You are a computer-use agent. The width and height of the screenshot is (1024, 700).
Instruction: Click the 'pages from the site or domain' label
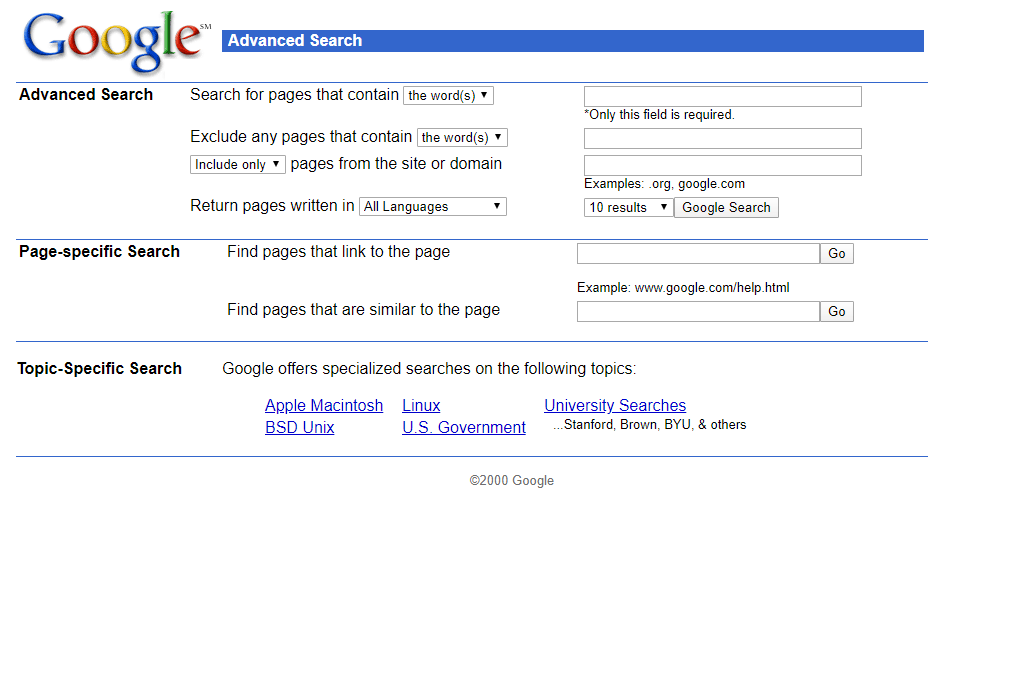coord(396,164)
